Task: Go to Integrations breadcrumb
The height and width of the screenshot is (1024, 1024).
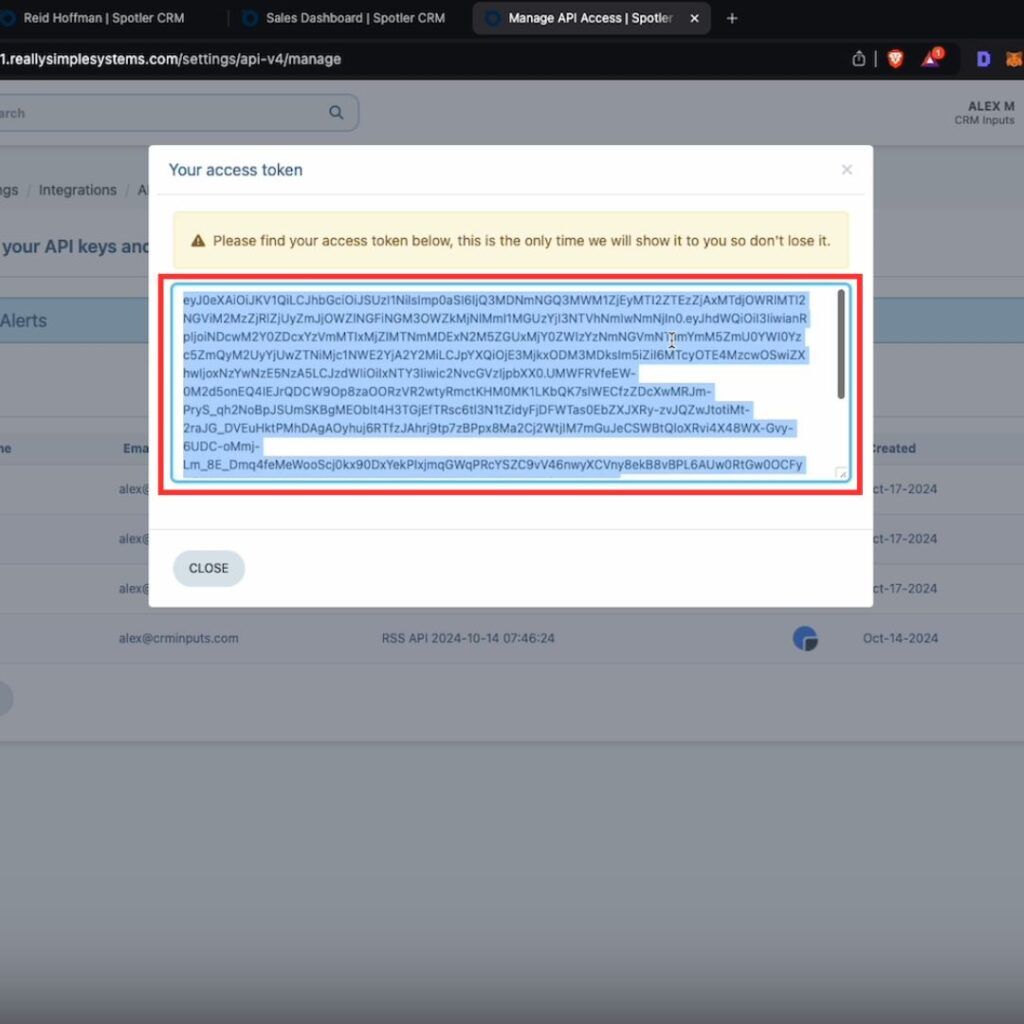Action: (78, 190)
